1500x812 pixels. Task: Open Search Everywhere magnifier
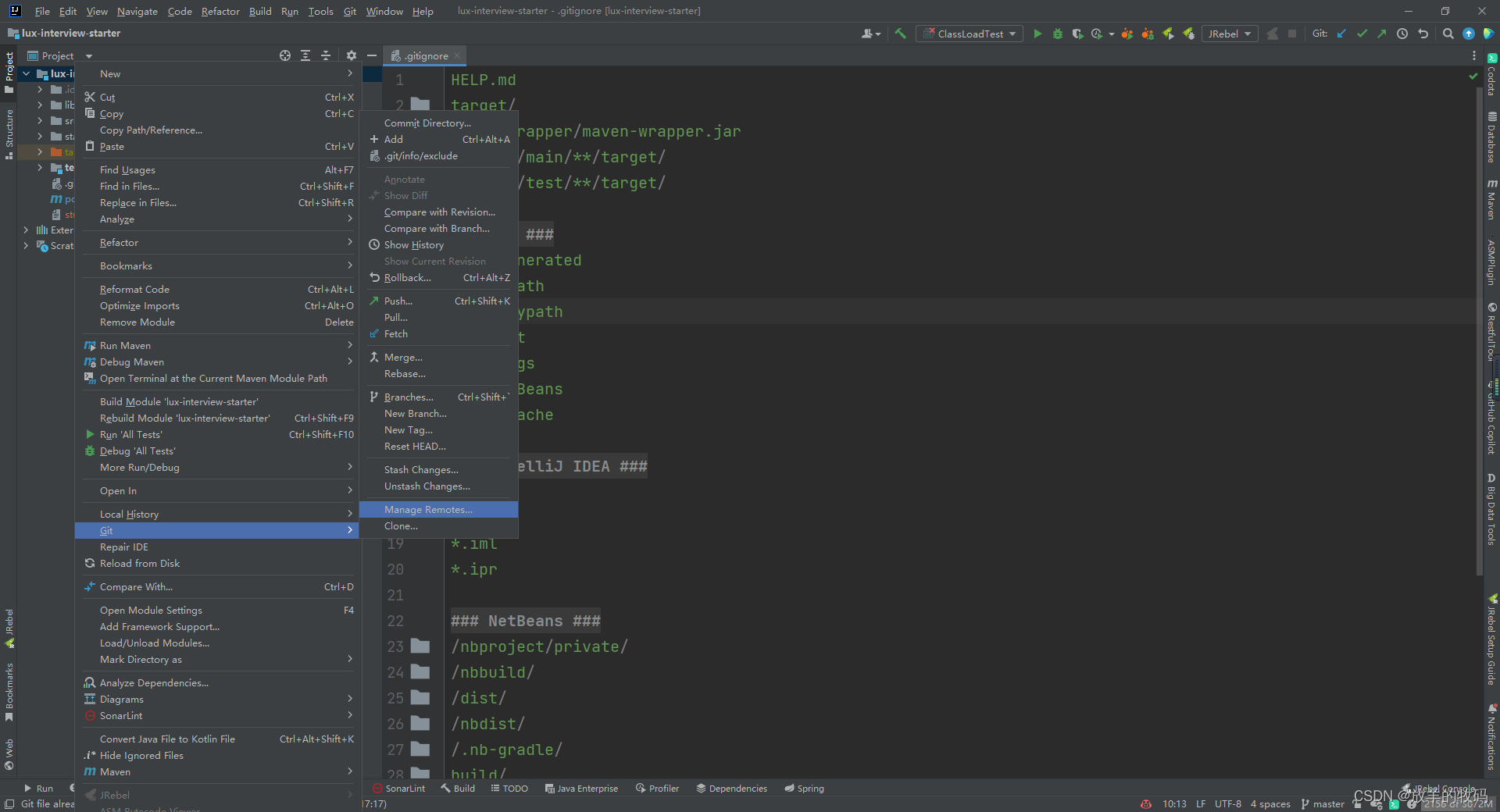point(1448,34)
